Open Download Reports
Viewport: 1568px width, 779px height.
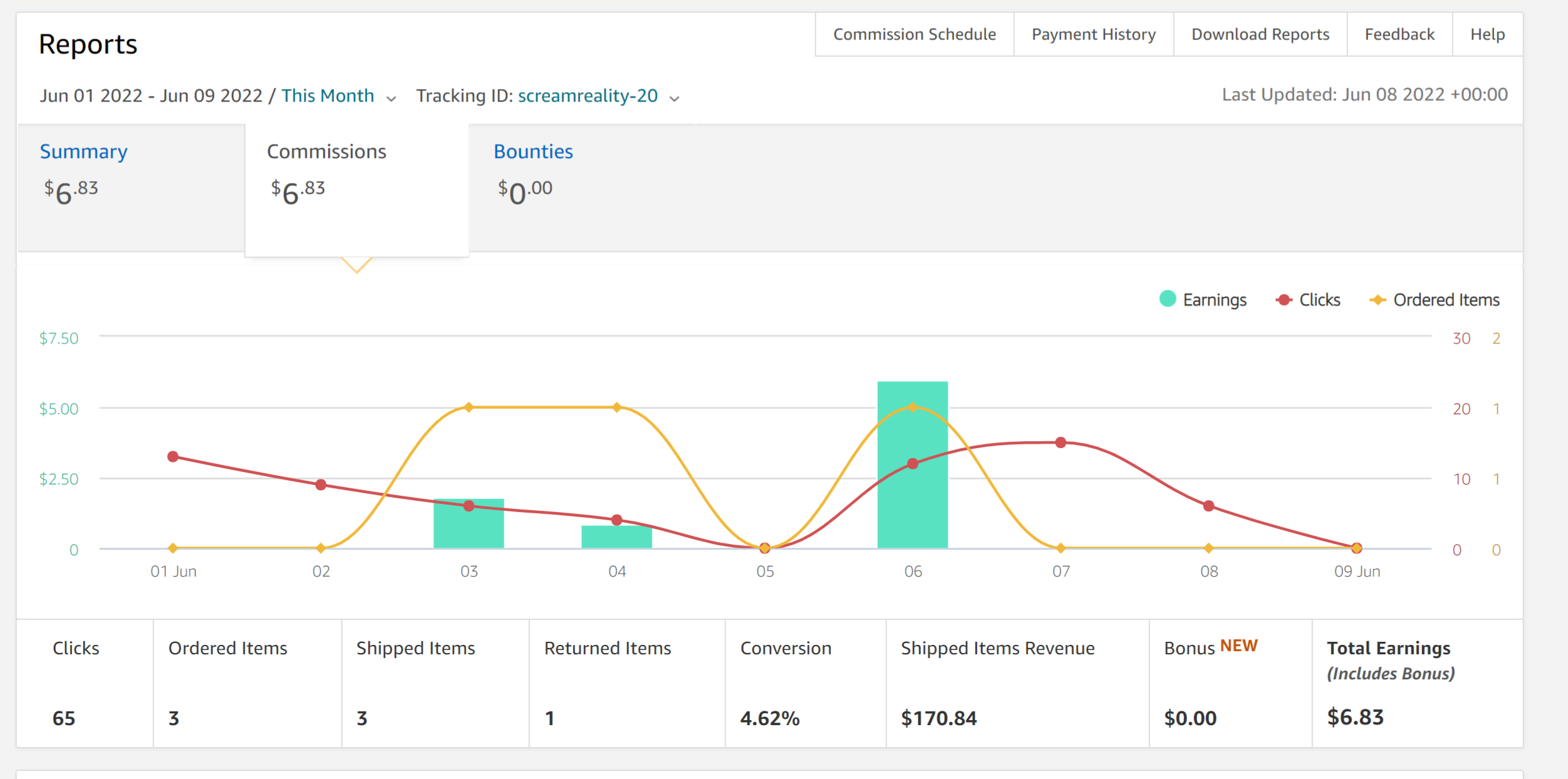tap(1260, 34)
